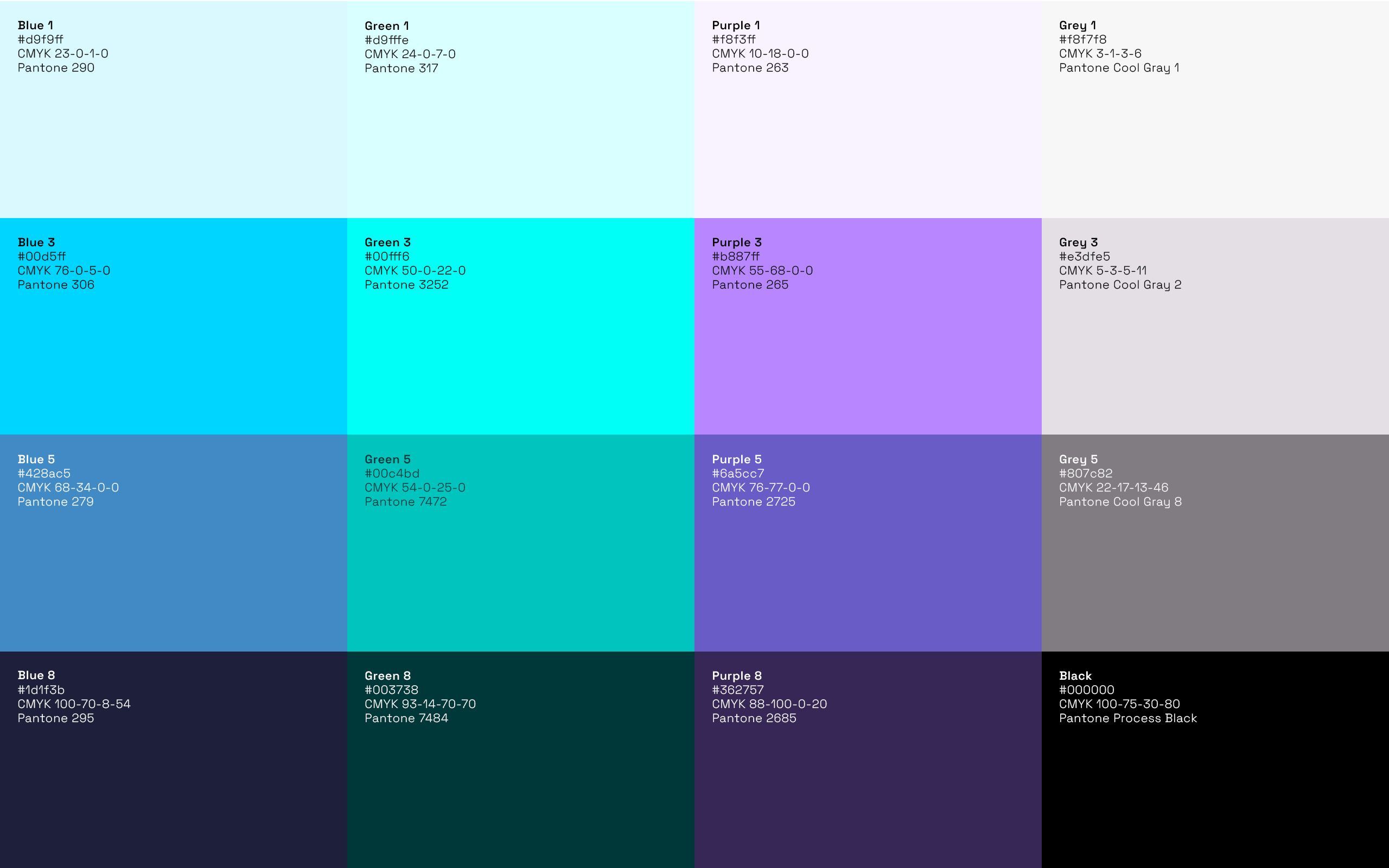1389x868 pixels.
Task: Click the Grey 3 swatch title
Action: coord(1078,242)
